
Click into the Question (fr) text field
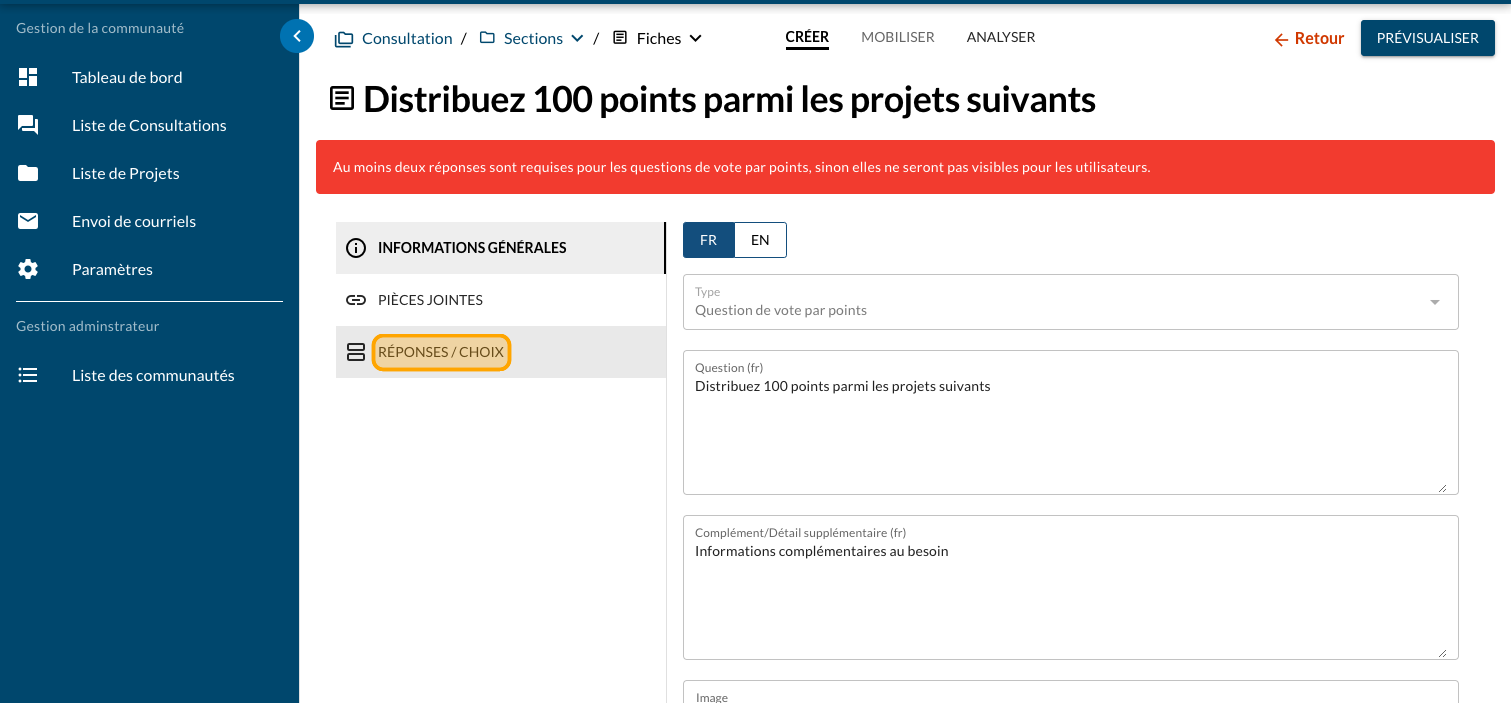click(x=1070, y=430)
